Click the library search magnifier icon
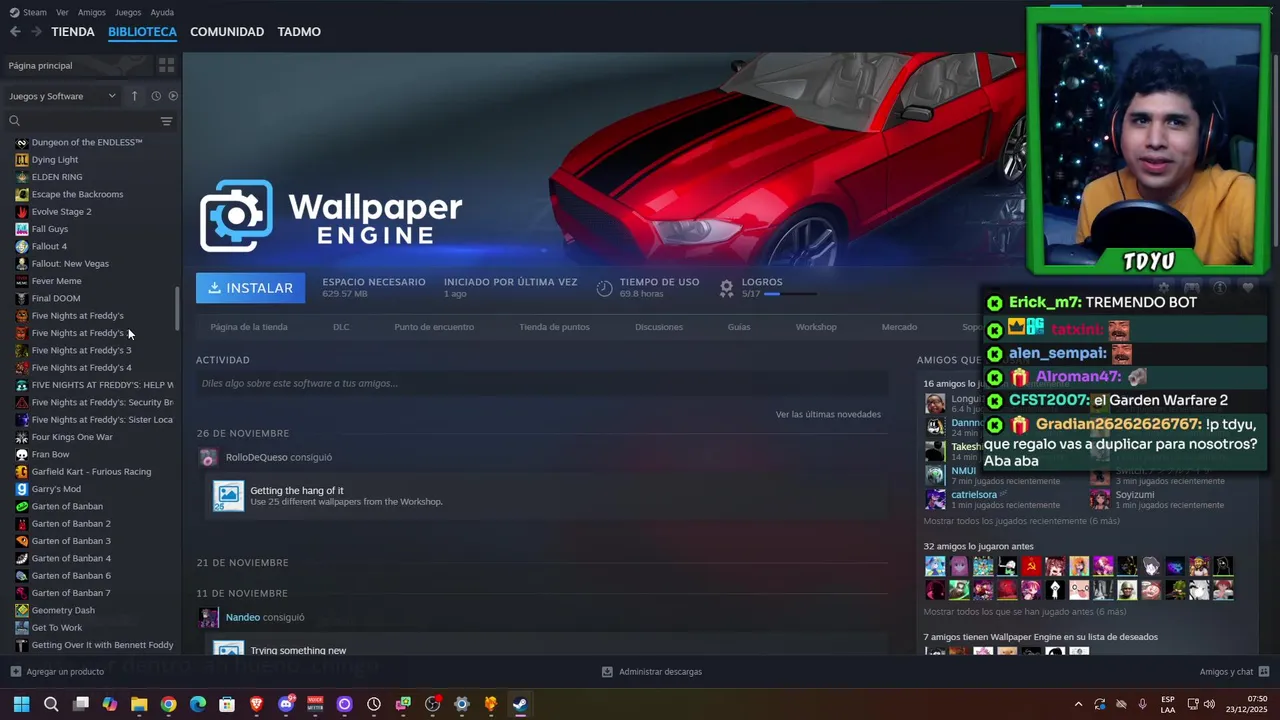 pyautogui.click(x=15, y=121)
